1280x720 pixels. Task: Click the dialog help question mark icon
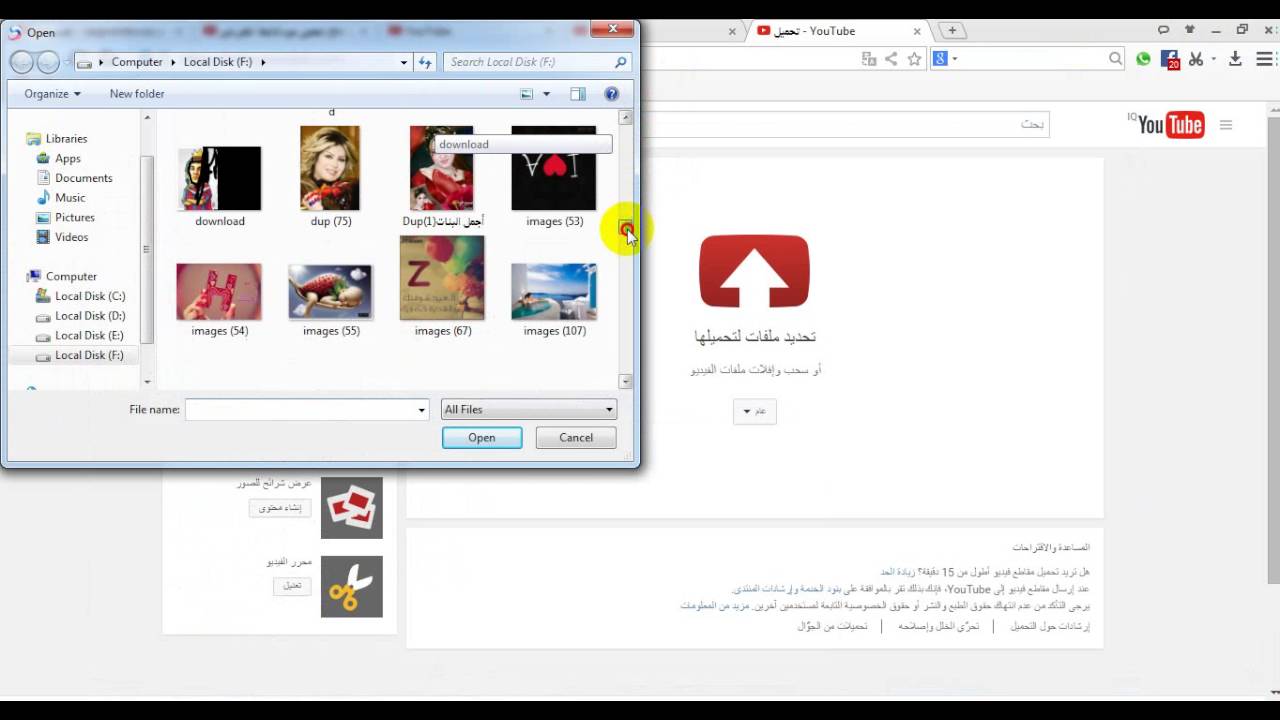(611, 94)
